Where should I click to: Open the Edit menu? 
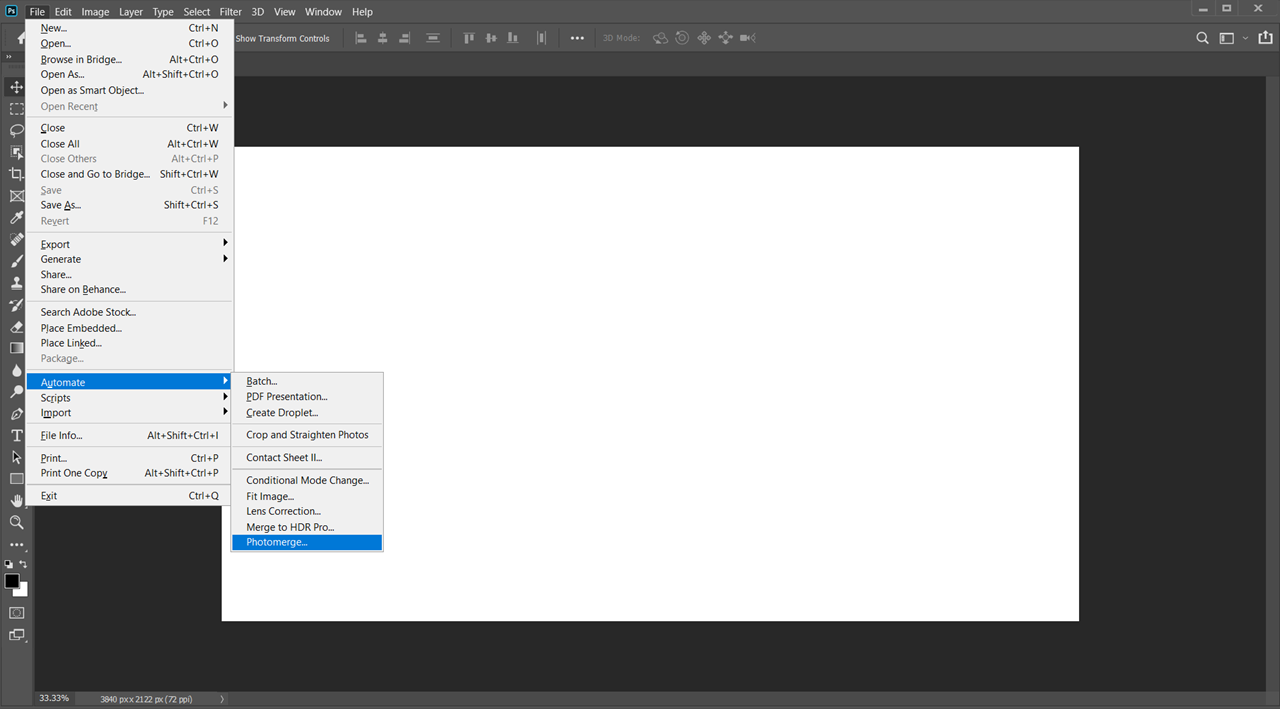click(x=63, y=12)
